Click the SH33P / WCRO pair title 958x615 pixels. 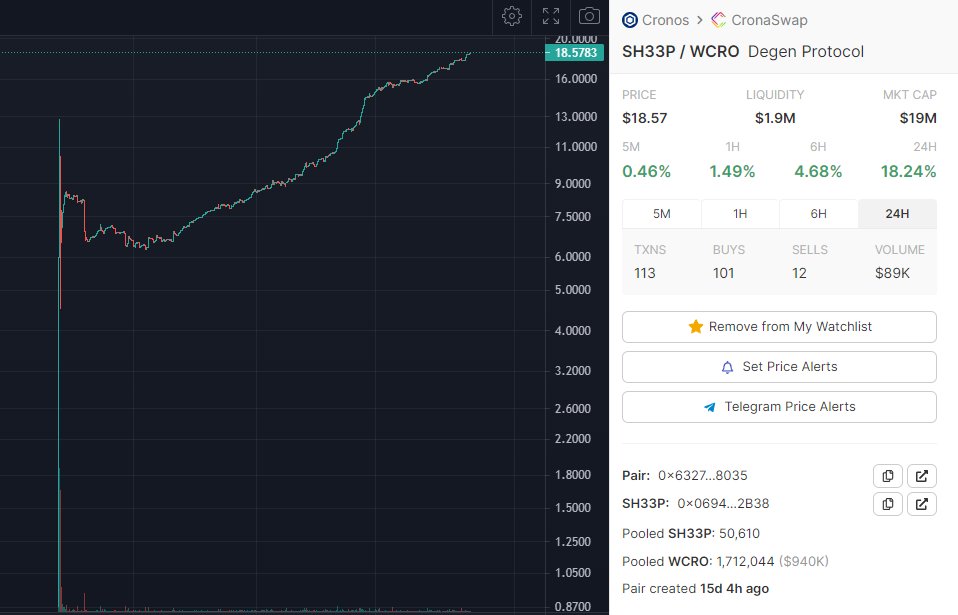click(x=681, y=51)
